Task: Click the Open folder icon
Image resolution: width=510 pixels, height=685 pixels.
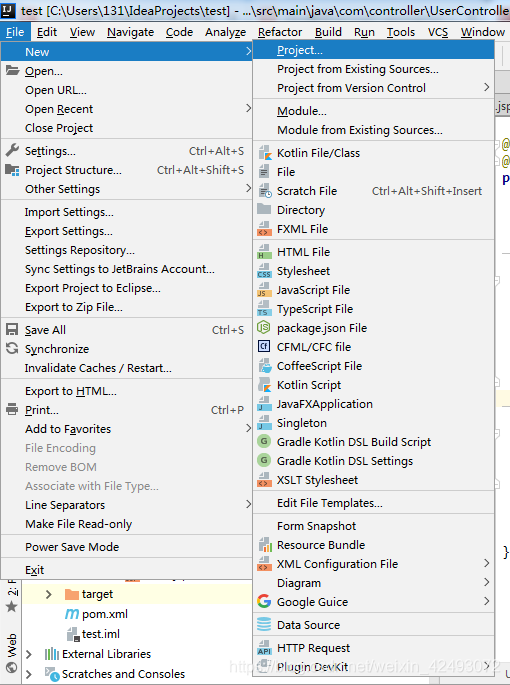Action: [x=12, y=70]
